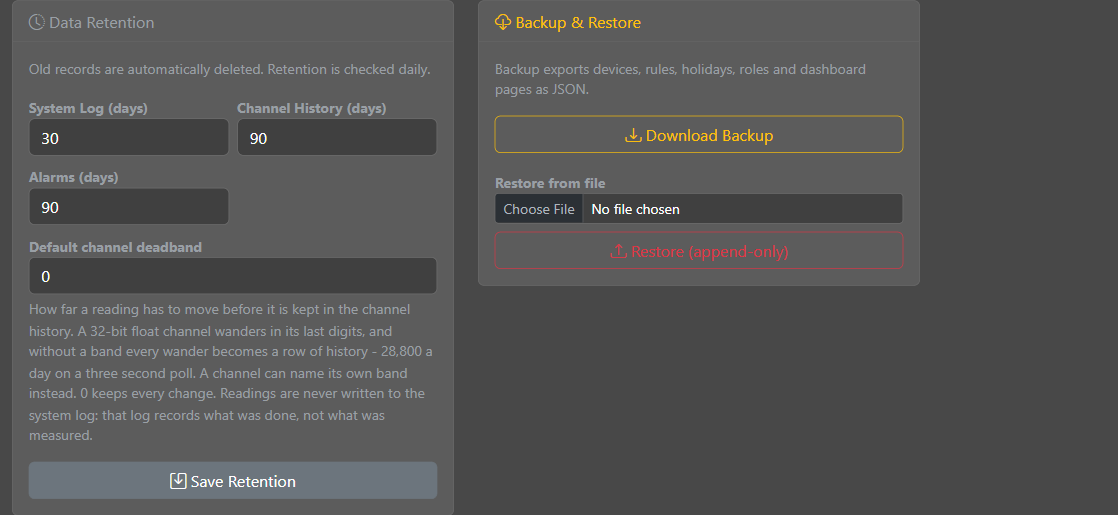This screenshot has width=1118, height=515.
Task: Click the Channel History (days) label
Action: pos(312,108)
